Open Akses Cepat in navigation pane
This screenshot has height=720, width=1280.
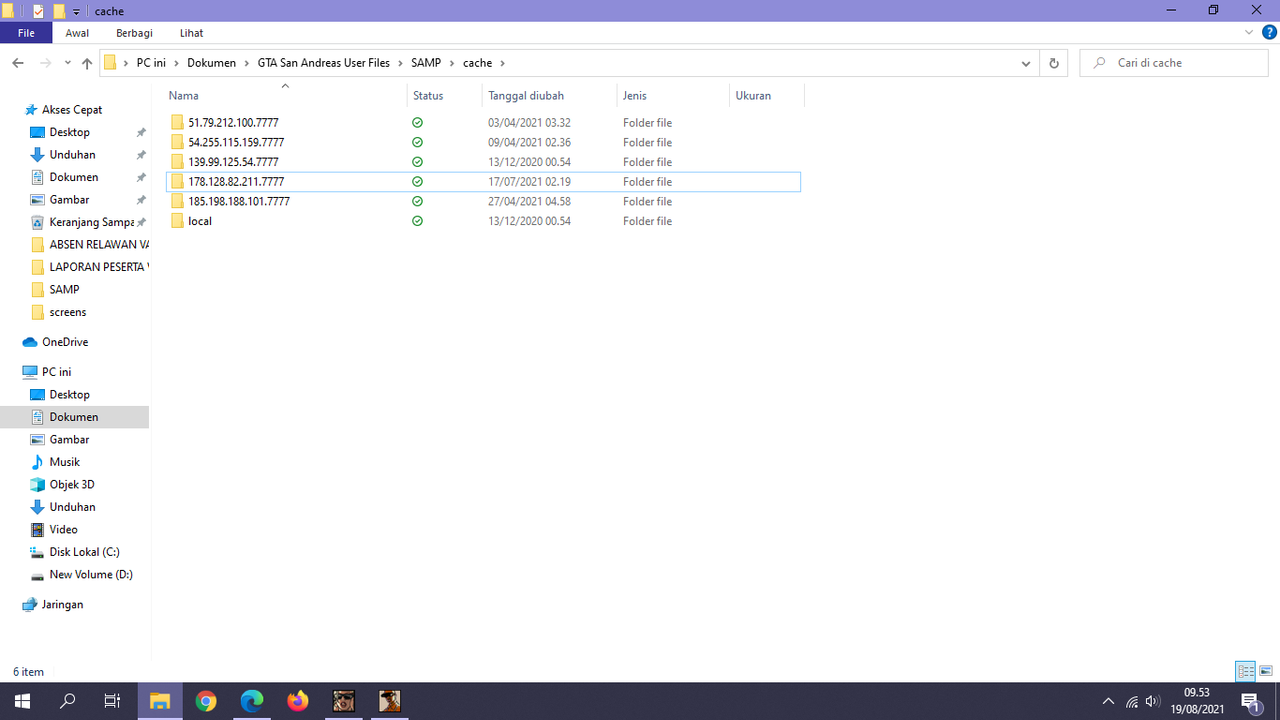coord(72,110)
